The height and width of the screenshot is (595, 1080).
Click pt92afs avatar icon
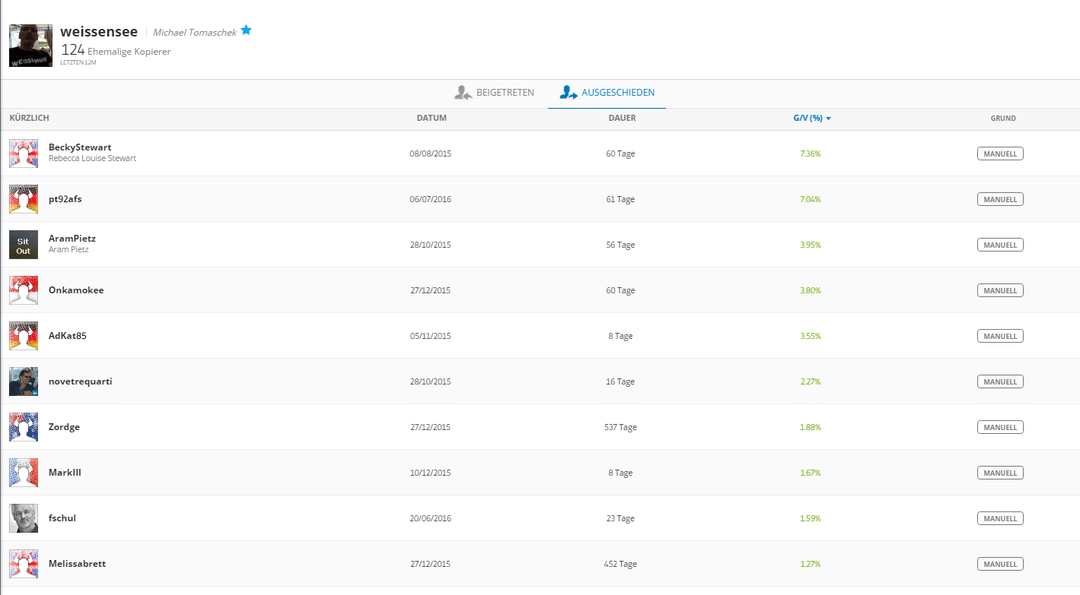[24, 199]
